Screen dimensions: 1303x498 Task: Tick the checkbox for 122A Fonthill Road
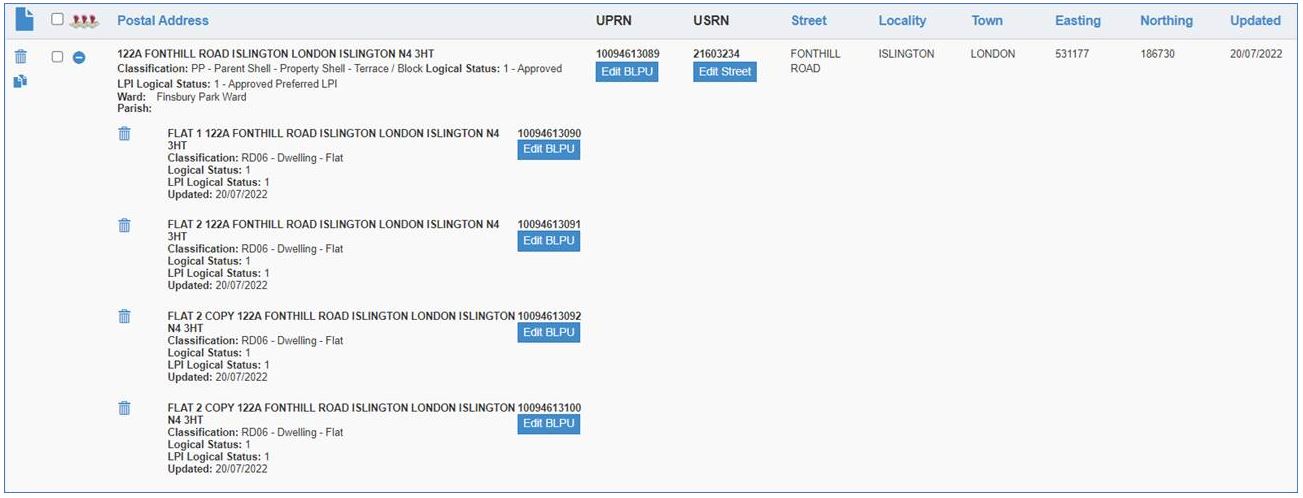tap(57, 57)
